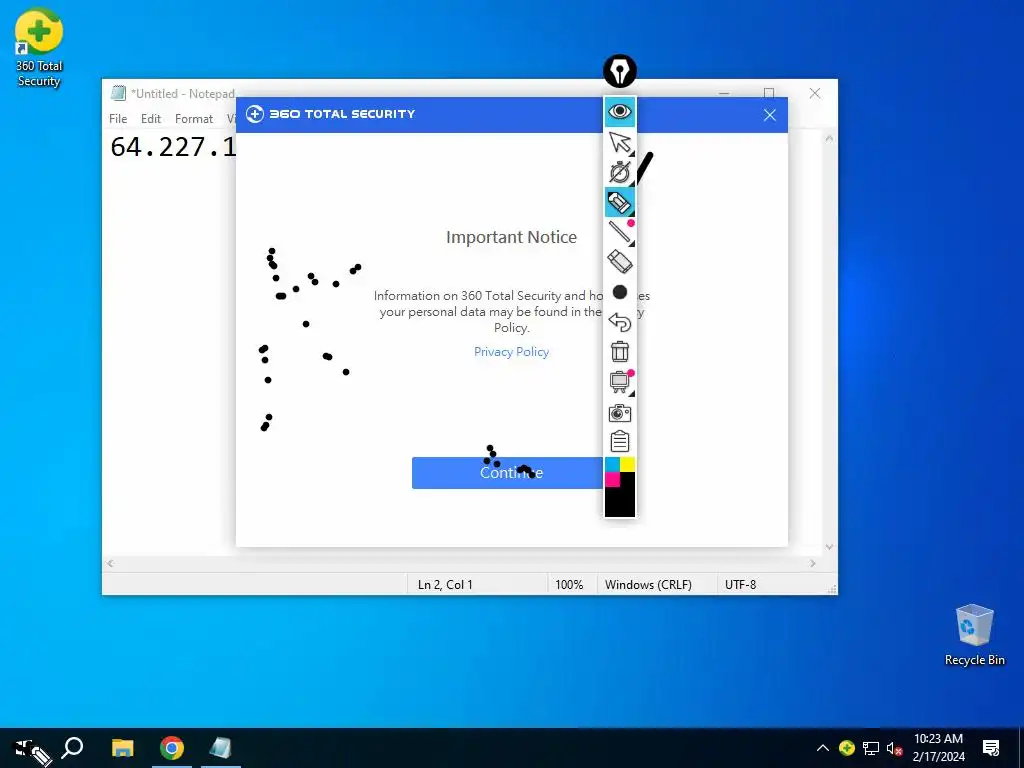Take a snapshot with the camera icon
Image resolution: width=1024 pixels, height=768 pixels.
pyautogui.click(x=619, y=413)
